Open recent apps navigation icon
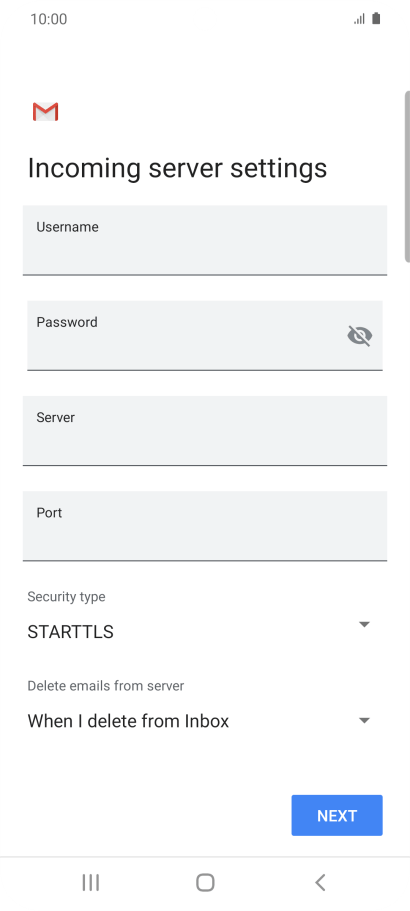Viewport: 410px width, 911px height. tap(91, 883)
